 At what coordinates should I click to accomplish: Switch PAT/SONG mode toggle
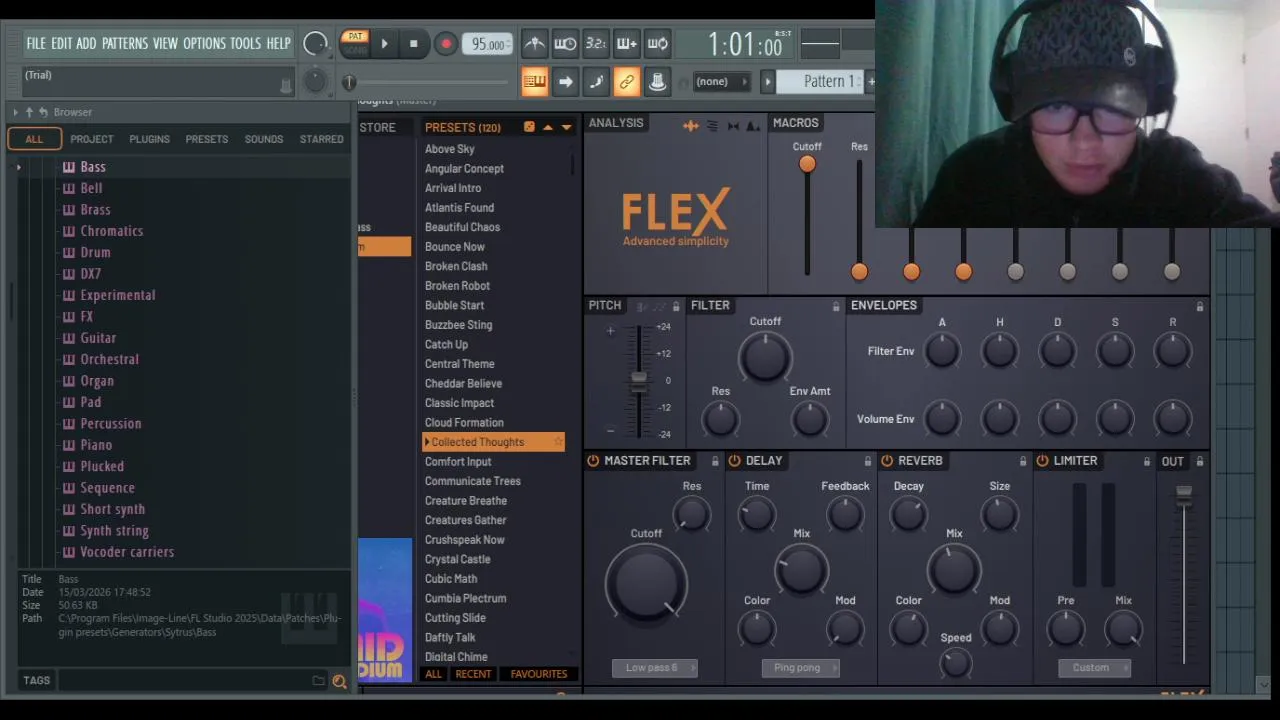coord(354,43)
